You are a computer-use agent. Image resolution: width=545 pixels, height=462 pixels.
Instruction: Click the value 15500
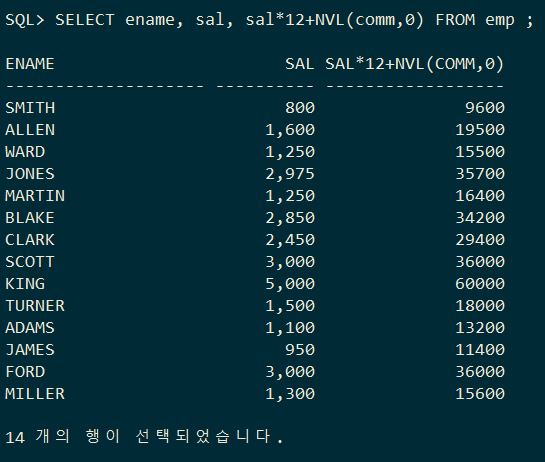click(x=480, y=152)
